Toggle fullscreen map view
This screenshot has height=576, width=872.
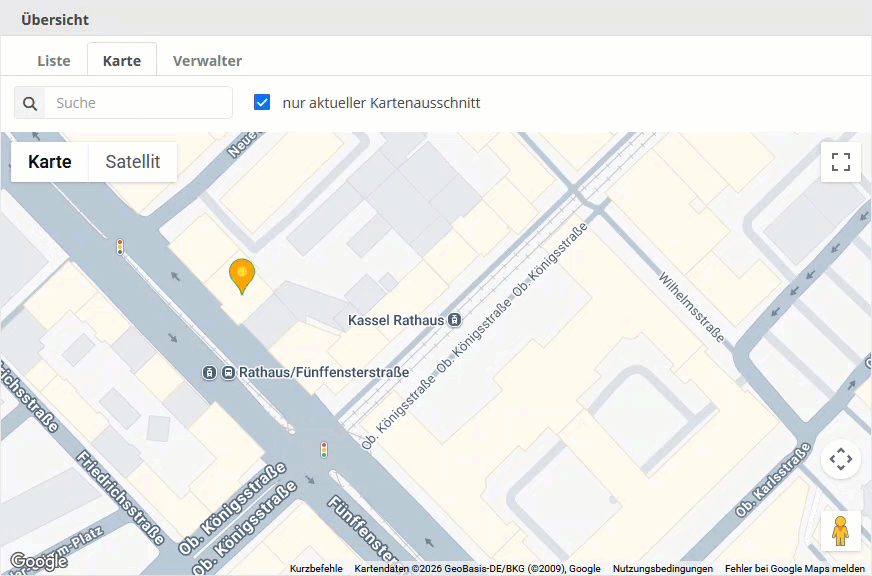click(x=840, y=162)
